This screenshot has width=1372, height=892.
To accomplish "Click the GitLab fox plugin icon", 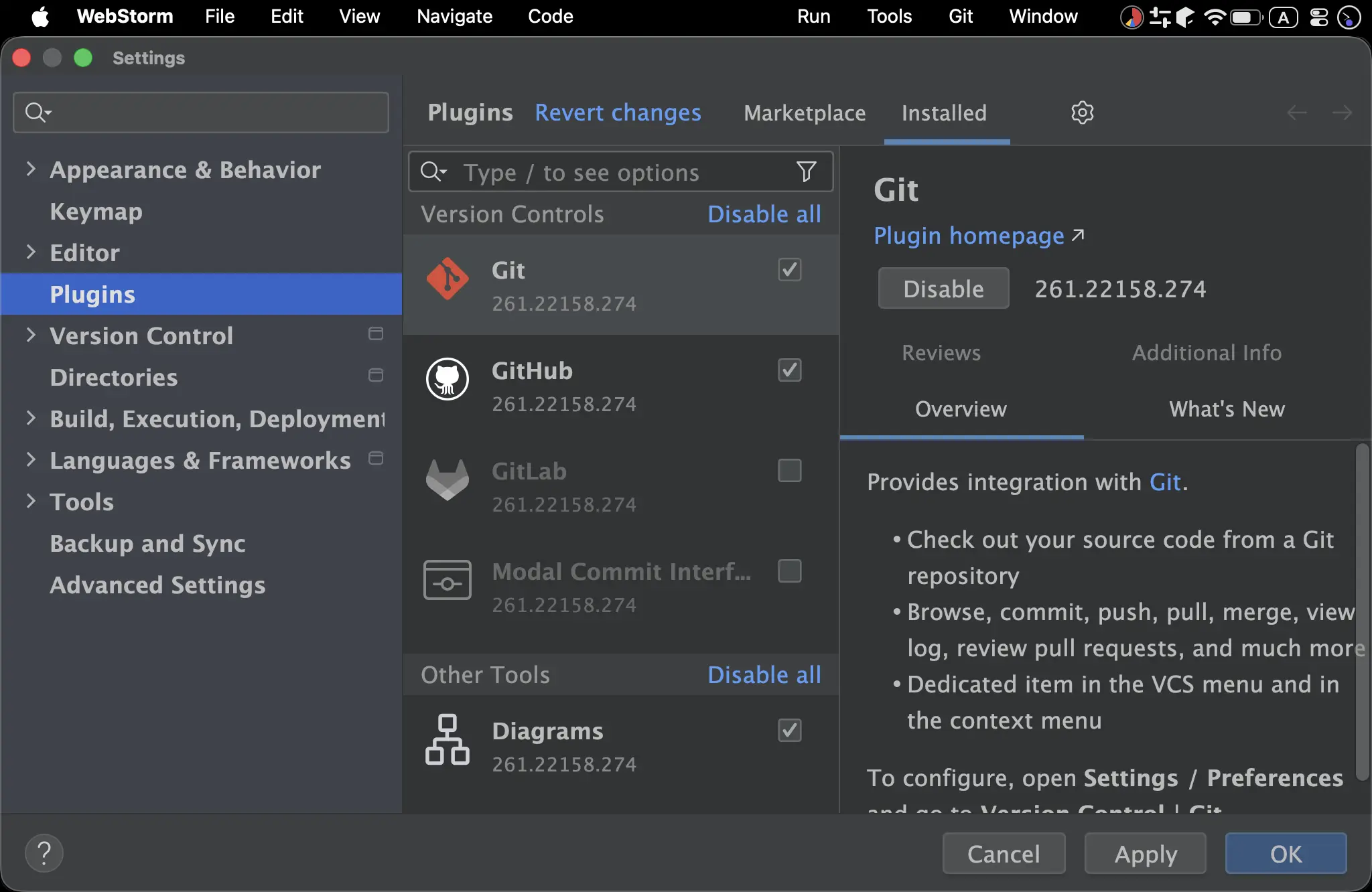I will click(x=448, y=479).
